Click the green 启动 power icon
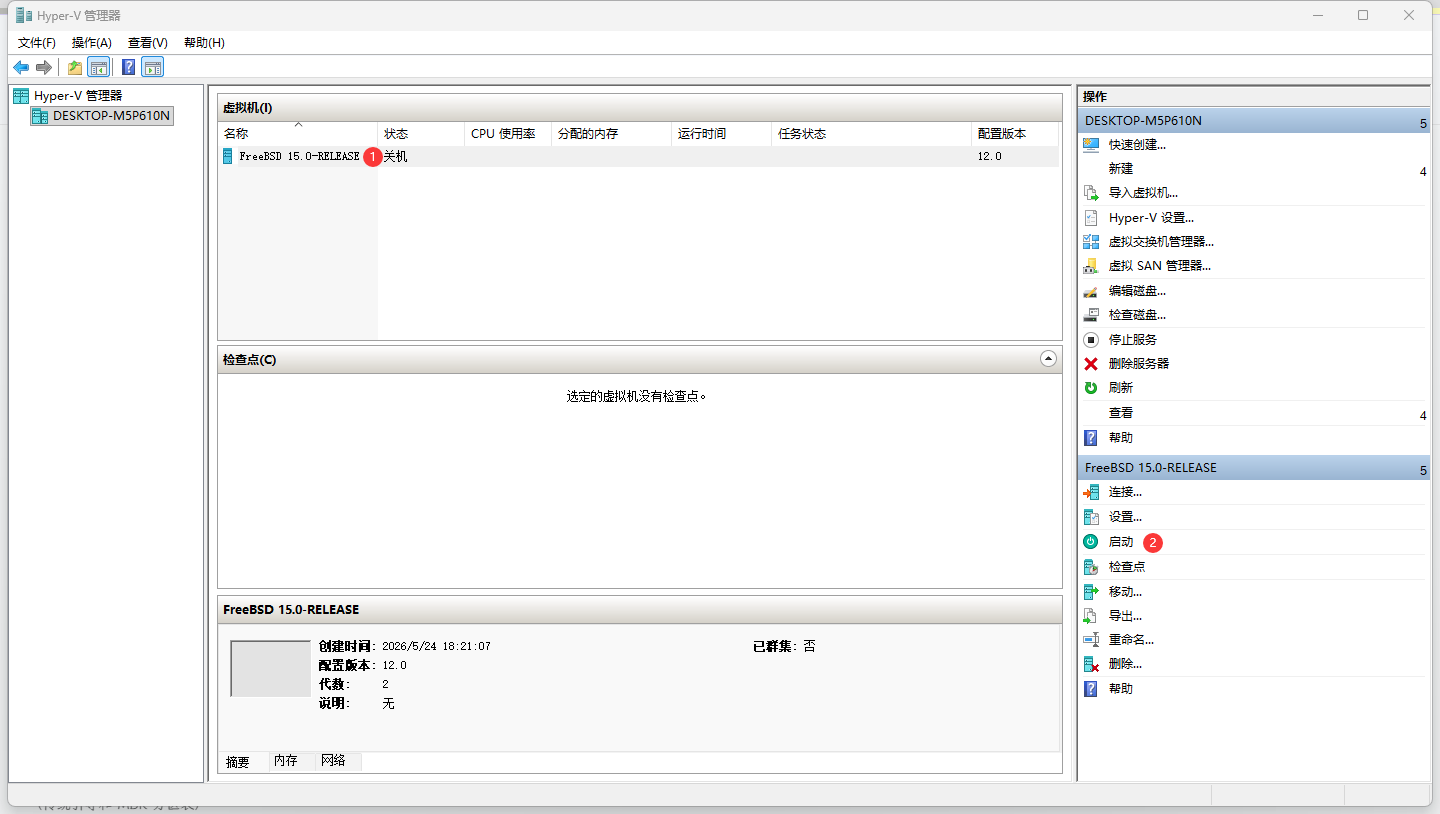 pos(1091,542)
